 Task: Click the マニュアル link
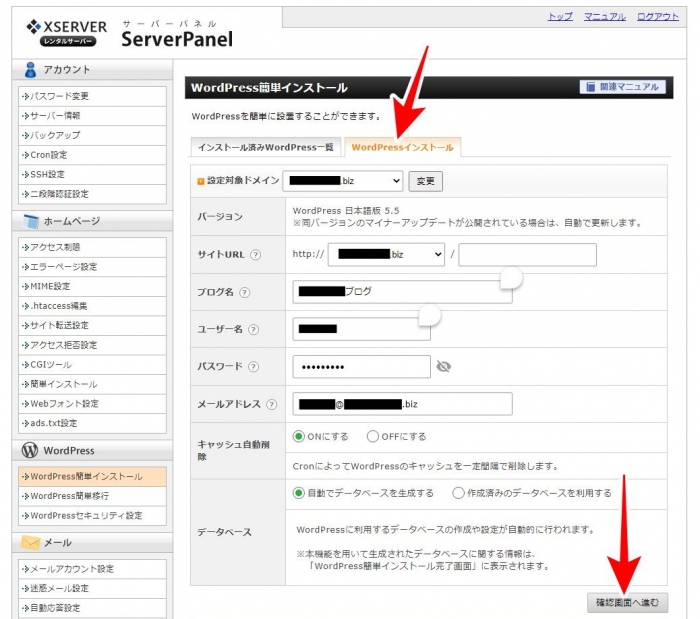coord(604,17)
